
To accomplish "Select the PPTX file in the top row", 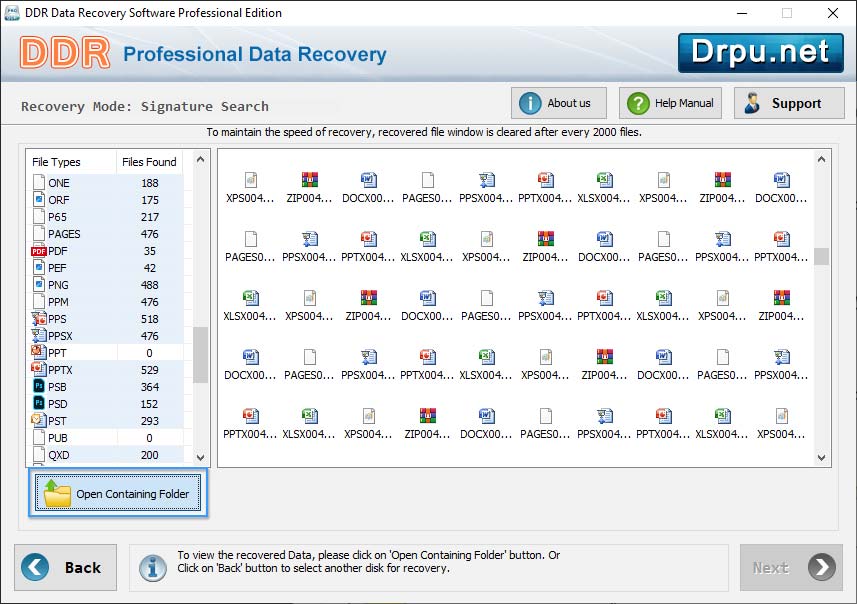I will tap(545, 188).
